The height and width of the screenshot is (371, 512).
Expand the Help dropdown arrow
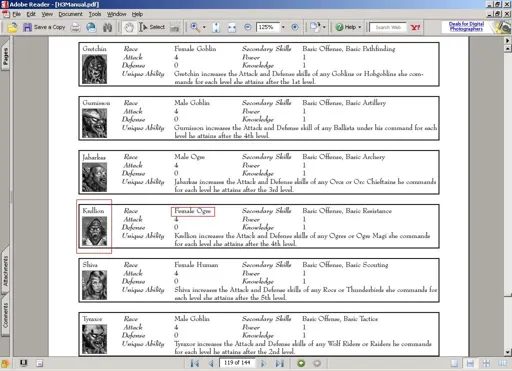click(x=360, y=27)
